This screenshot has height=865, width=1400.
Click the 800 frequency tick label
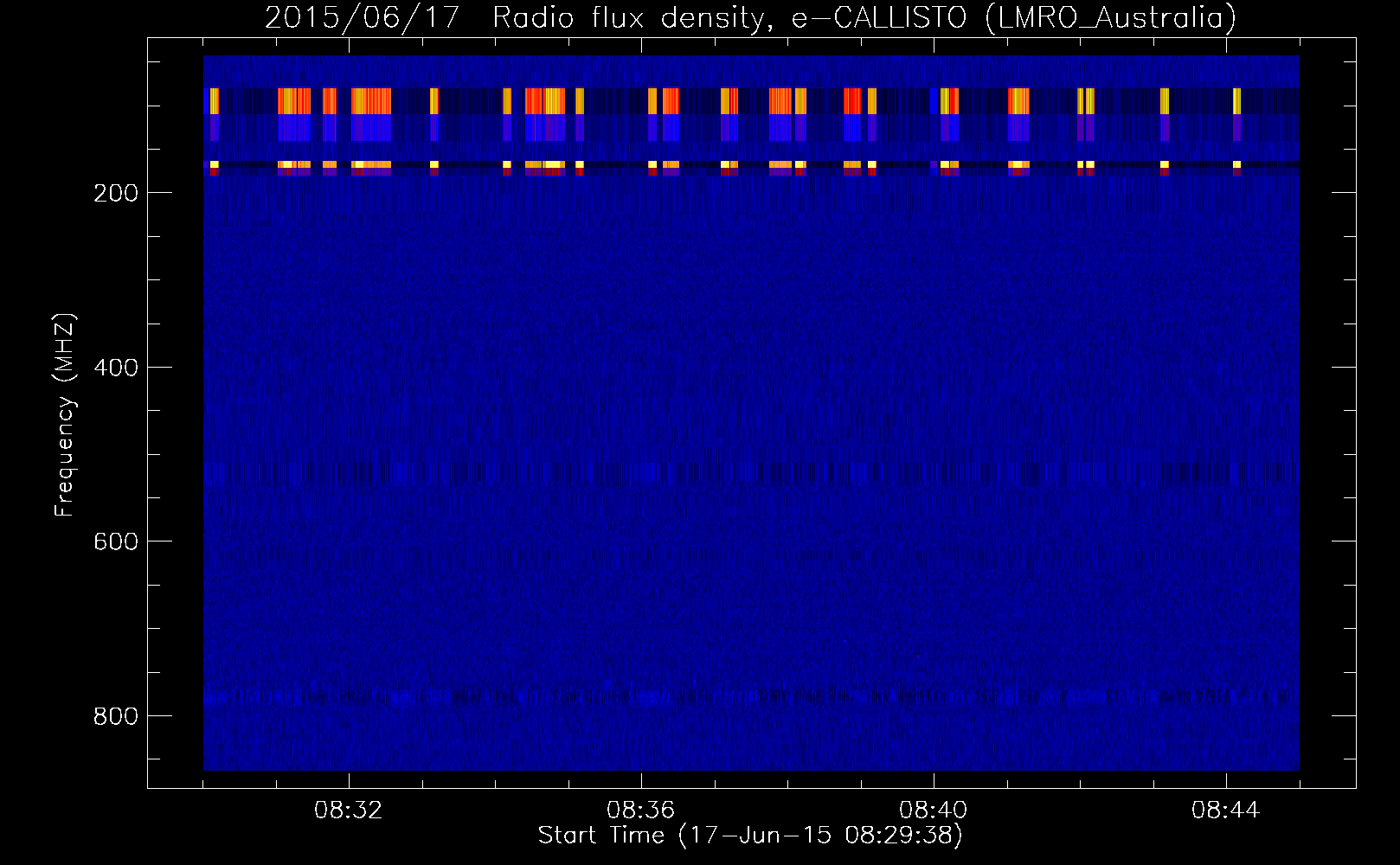click(x=116, y=716)
